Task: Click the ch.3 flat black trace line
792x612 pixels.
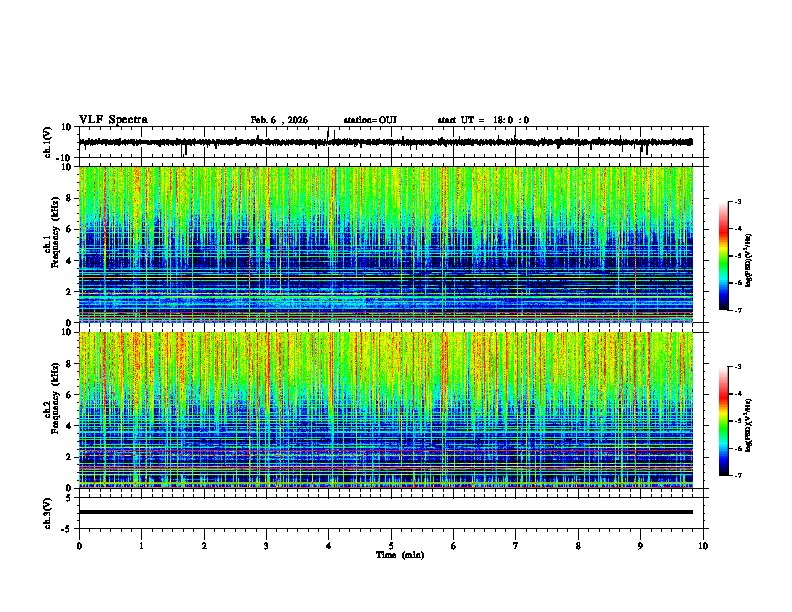Action: (x=386, y=512)
